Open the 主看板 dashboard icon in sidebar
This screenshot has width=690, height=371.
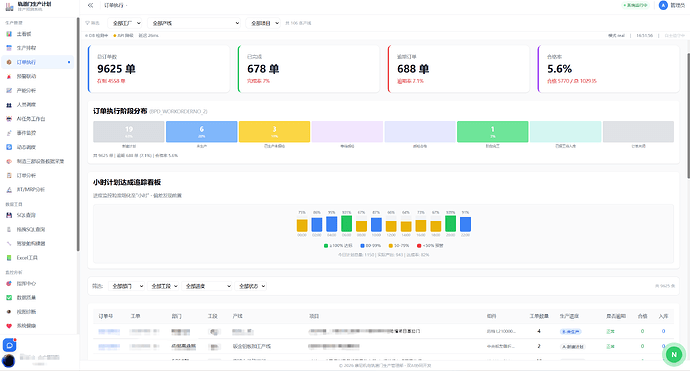point(9,34)
